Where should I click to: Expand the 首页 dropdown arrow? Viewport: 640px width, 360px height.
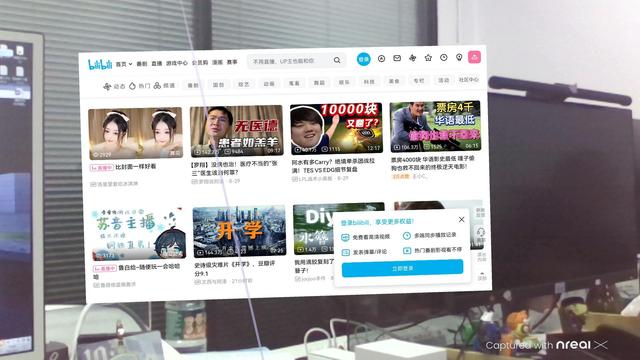point(131,64)
